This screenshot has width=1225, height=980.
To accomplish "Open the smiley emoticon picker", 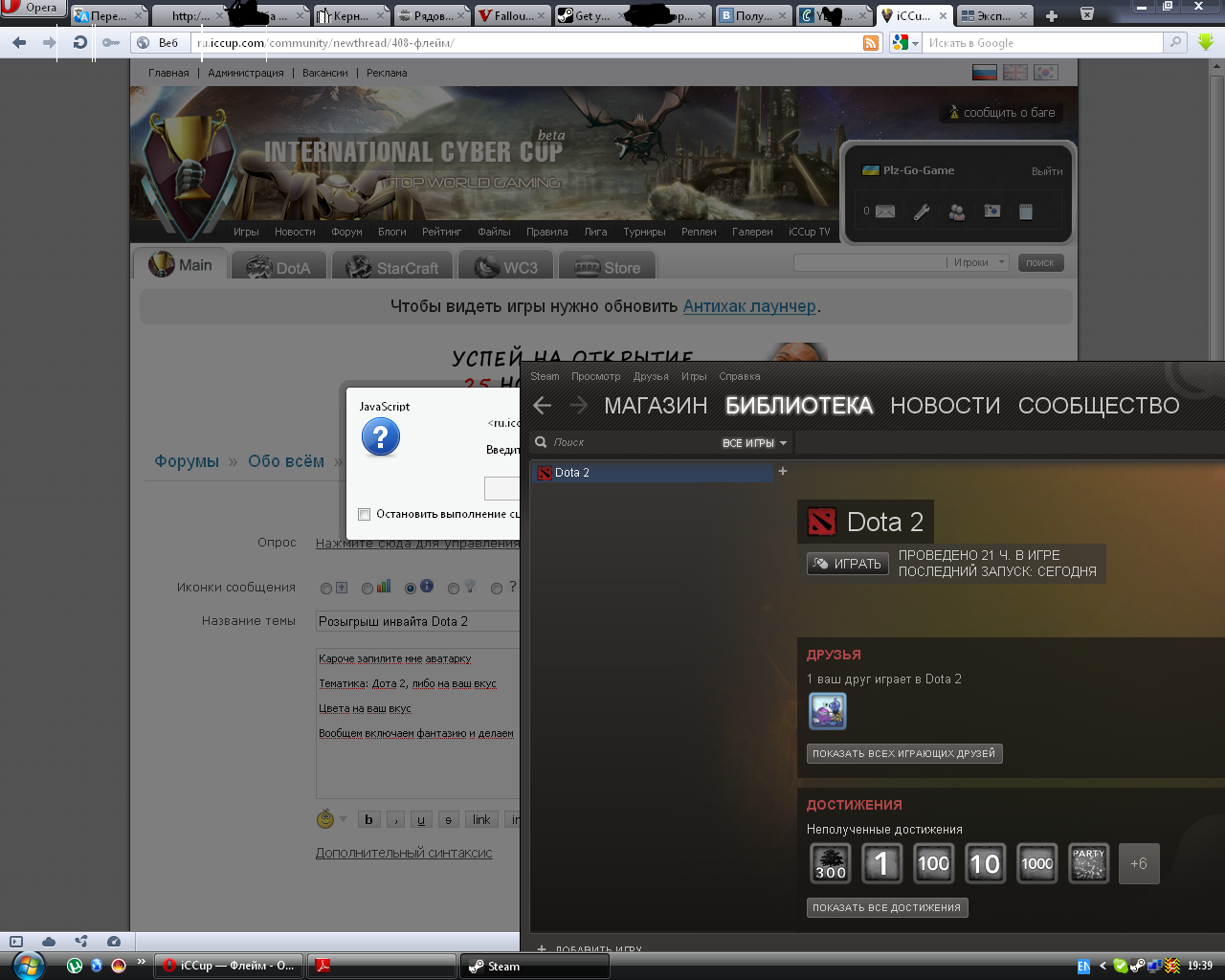I will (x=325, y=819).
